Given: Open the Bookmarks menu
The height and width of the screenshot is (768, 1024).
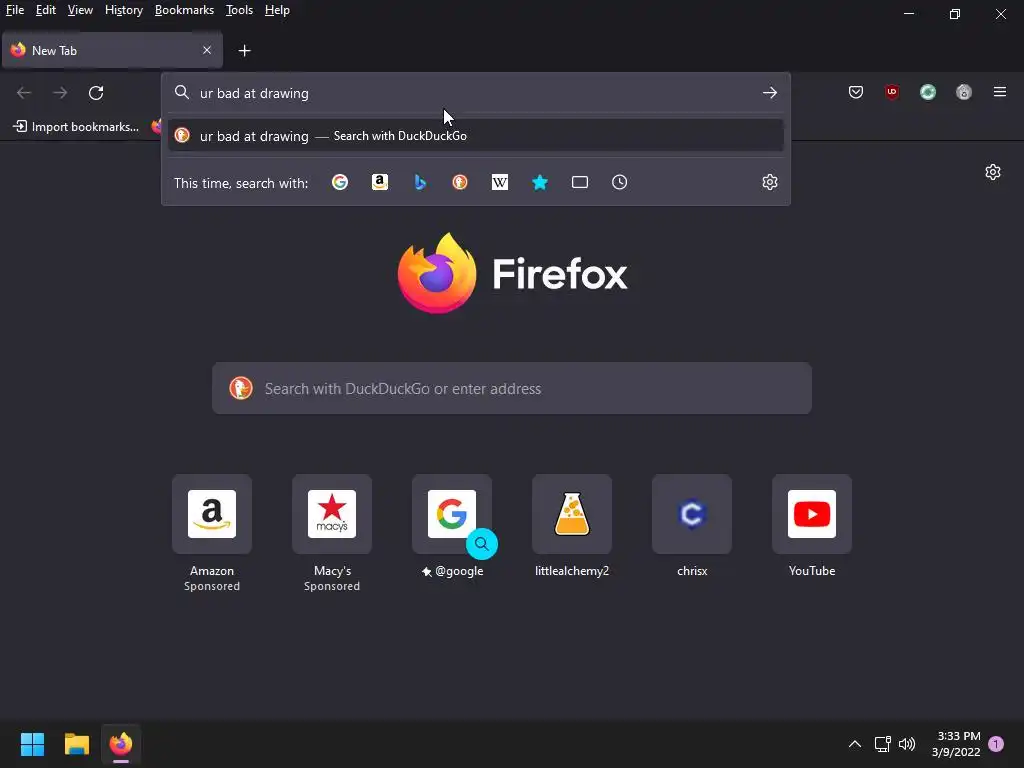Looking at the screenshot, I should 184,10.
